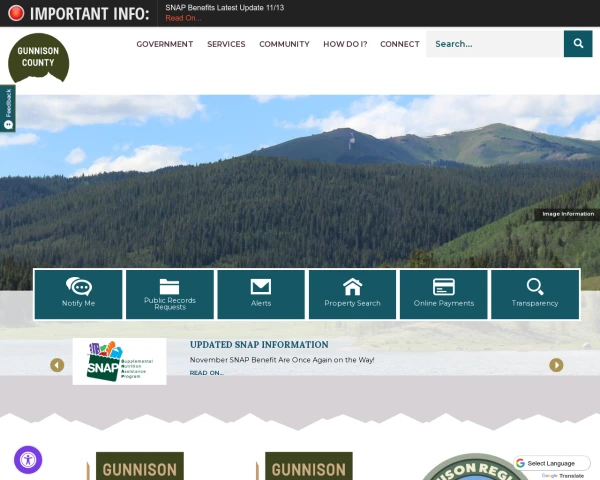This screenshot has height=480, width=600.
Task: Go to previous news slide arrow
Action: [57, 365]
